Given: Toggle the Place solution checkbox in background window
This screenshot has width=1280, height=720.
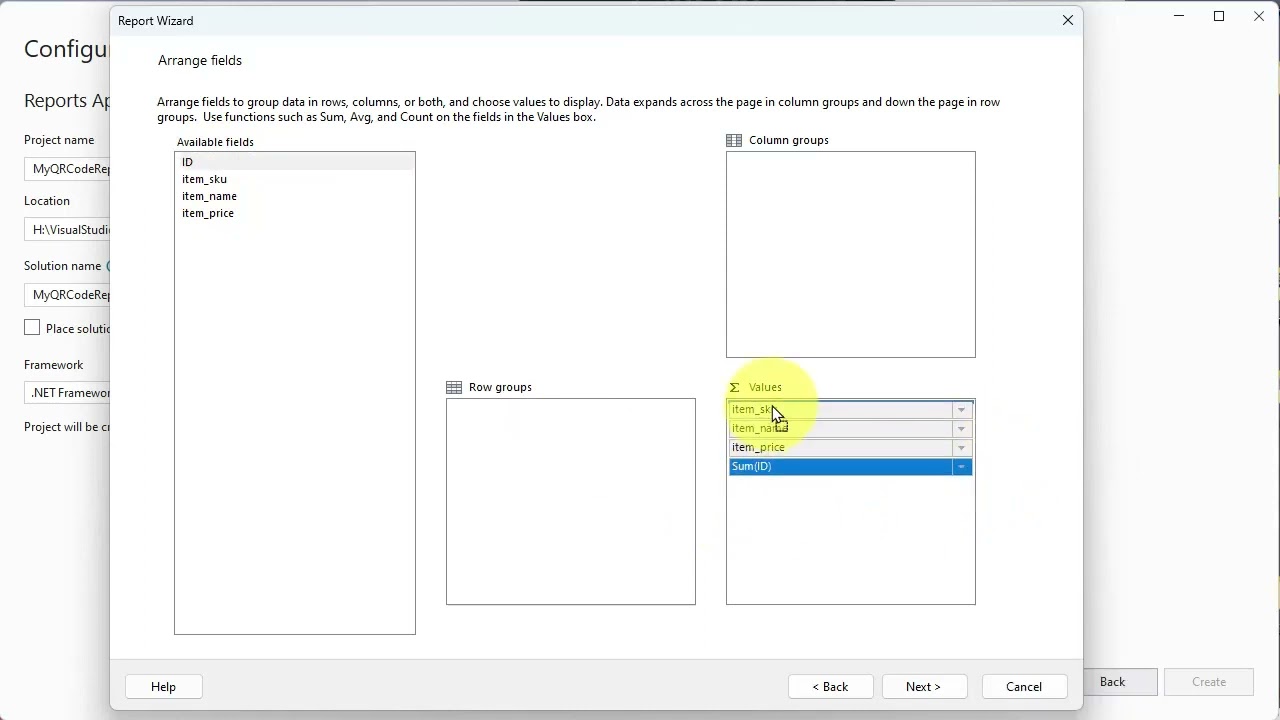Looking at the screenshot, I should click(32, 328).
